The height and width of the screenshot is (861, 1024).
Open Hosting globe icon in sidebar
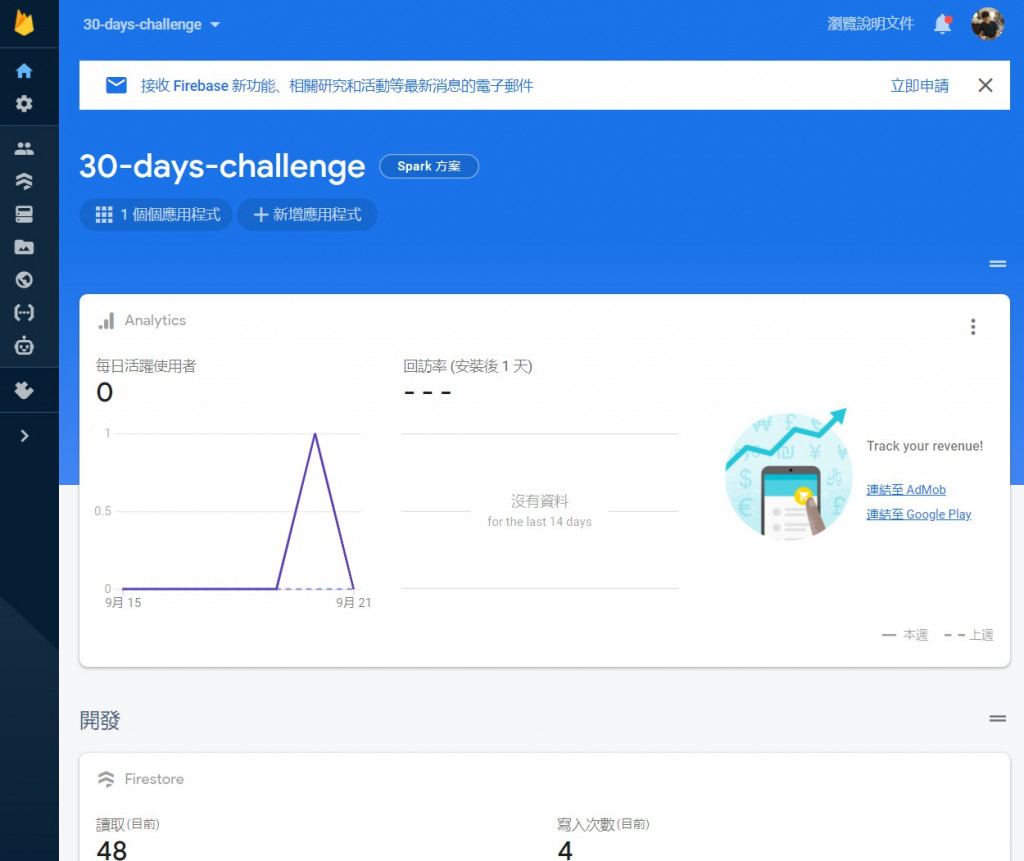click(x=24, y=280)
